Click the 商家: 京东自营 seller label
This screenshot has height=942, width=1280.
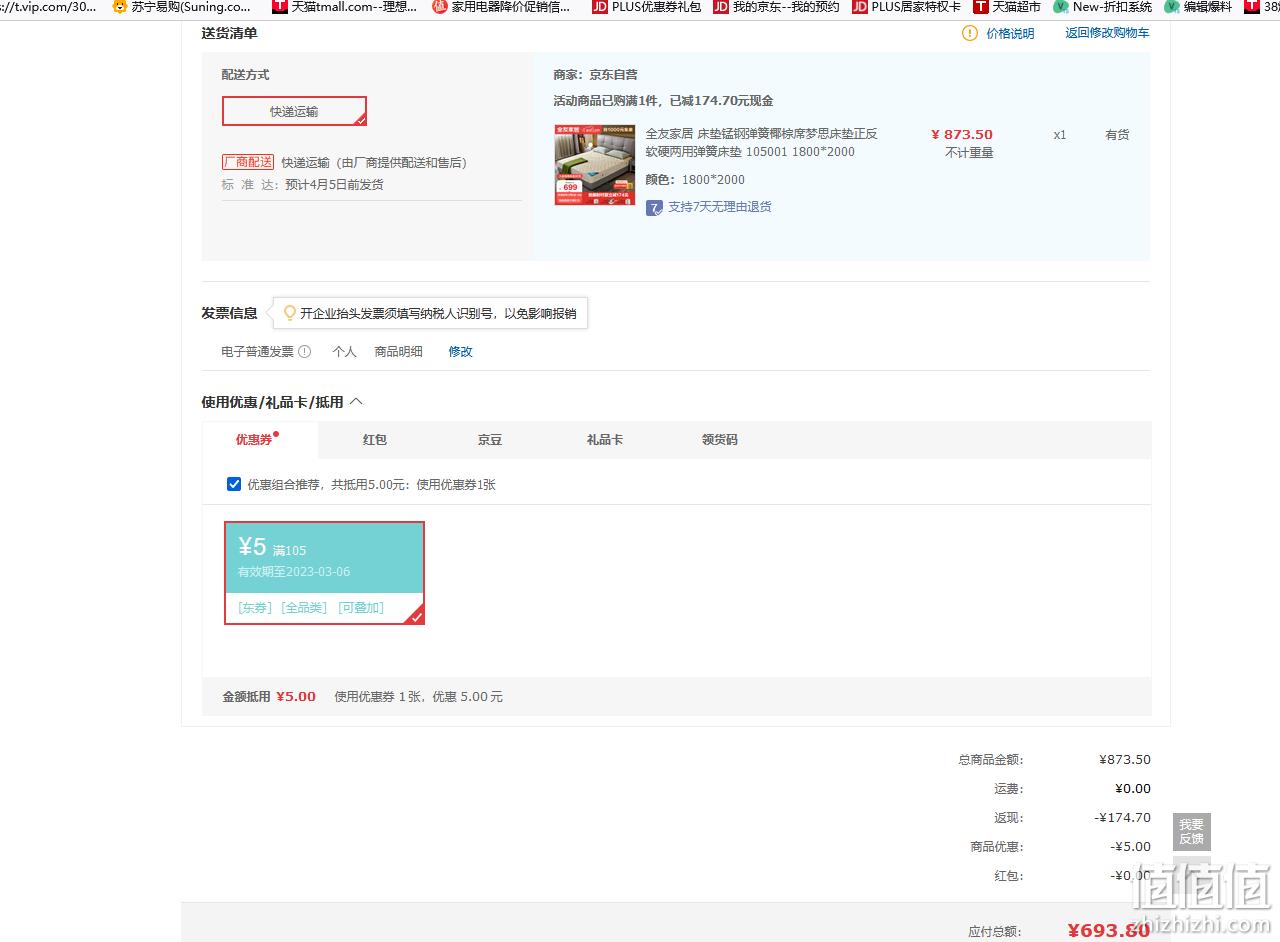(595, 74)
